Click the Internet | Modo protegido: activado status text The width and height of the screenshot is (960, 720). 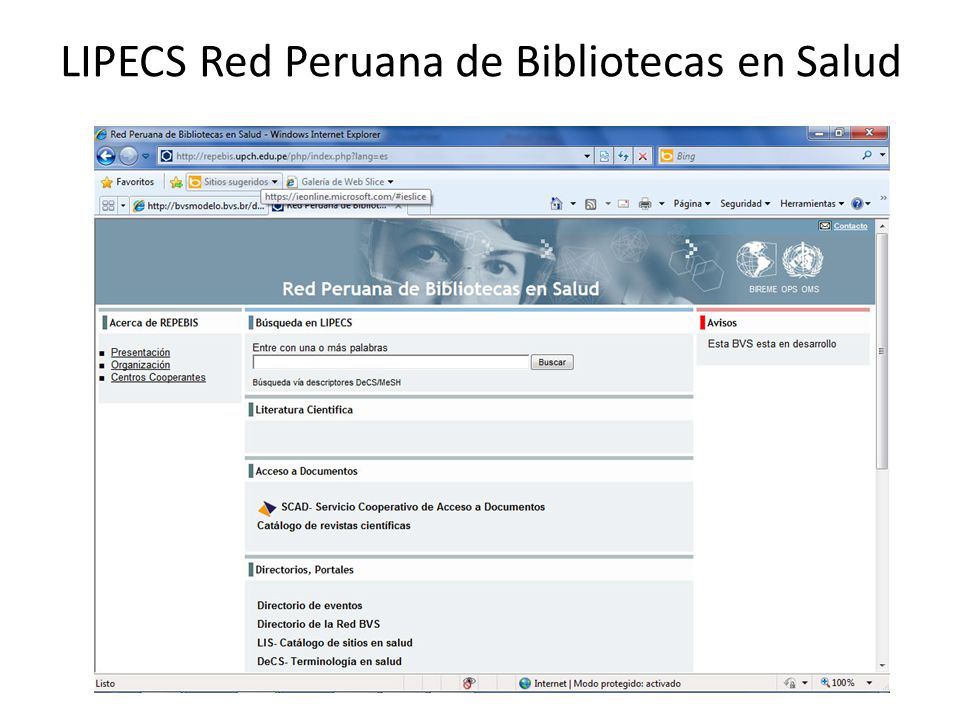pos(607,683)
